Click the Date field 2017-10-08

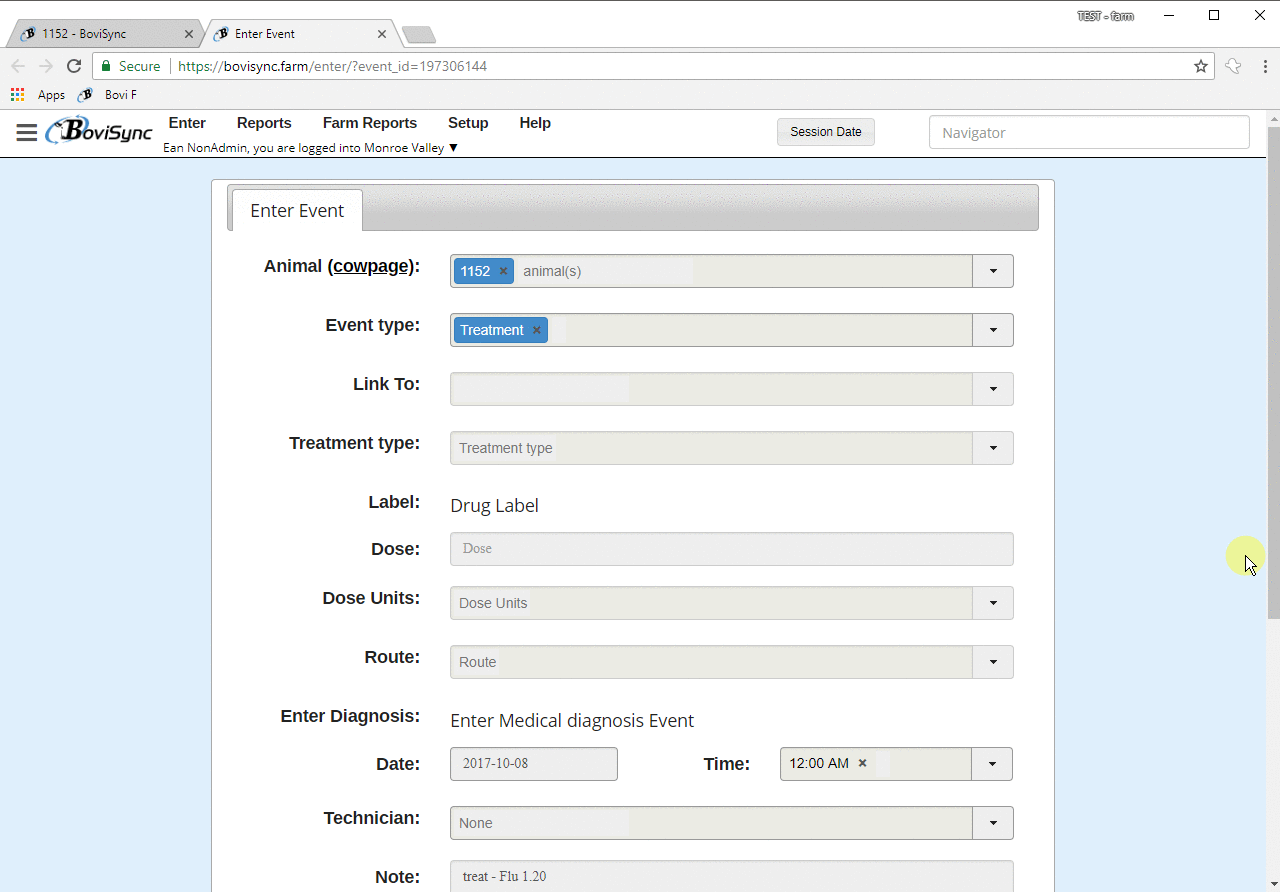(x=534, y=764)
